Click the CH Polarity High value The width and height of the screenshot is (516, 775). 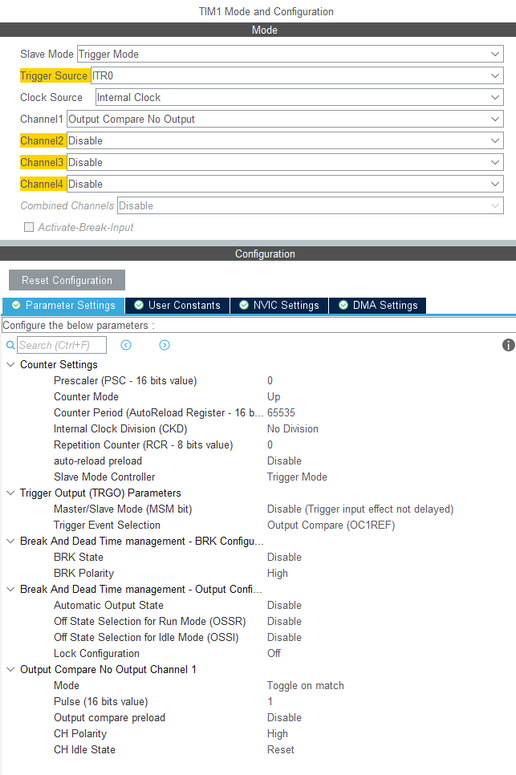(277, 734)
